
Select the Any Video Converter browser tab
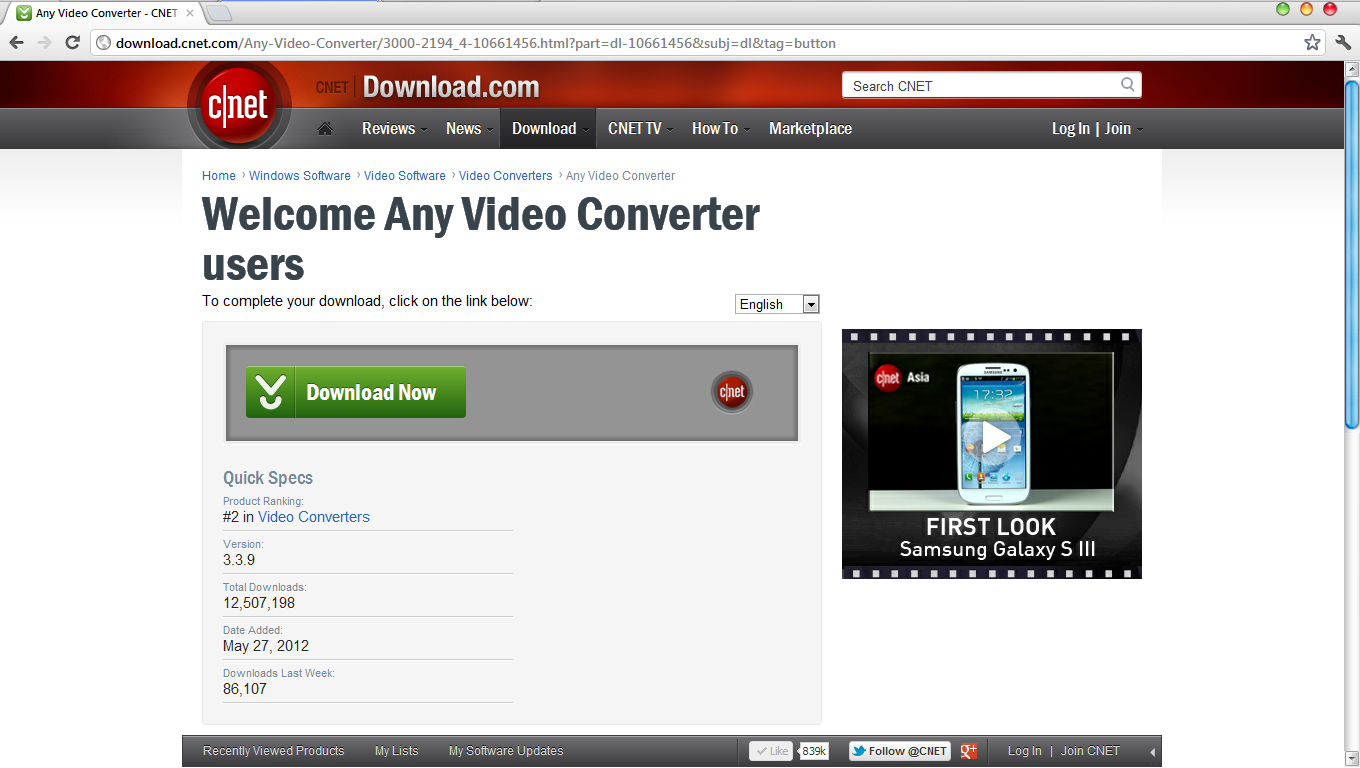tap(104, 13)
